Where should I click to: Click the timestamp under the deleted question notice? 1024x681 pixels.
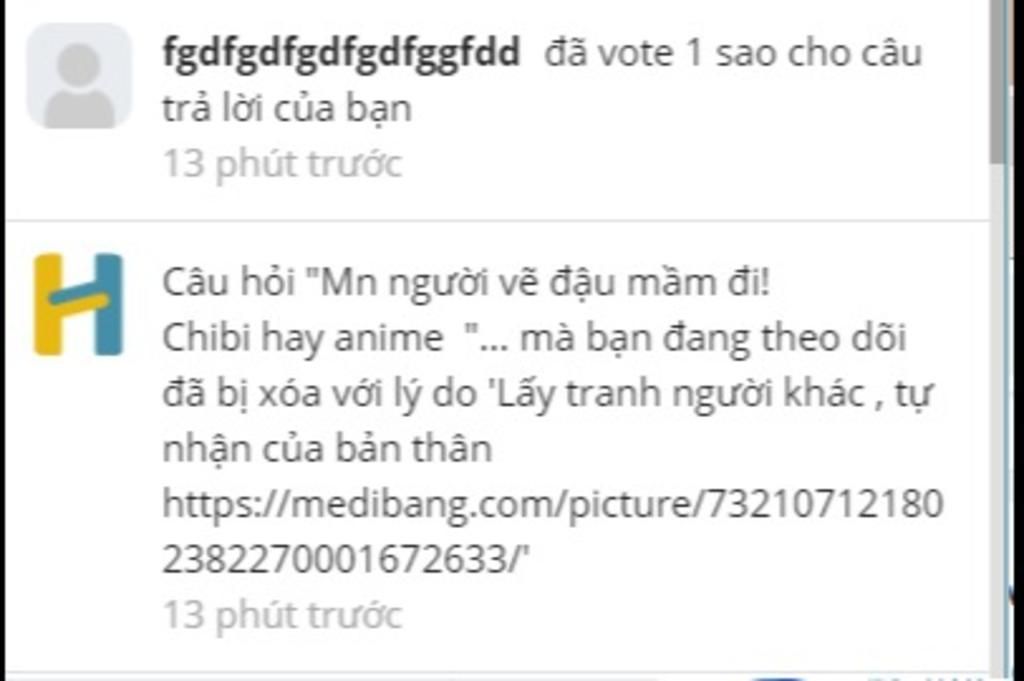point(282,615)
